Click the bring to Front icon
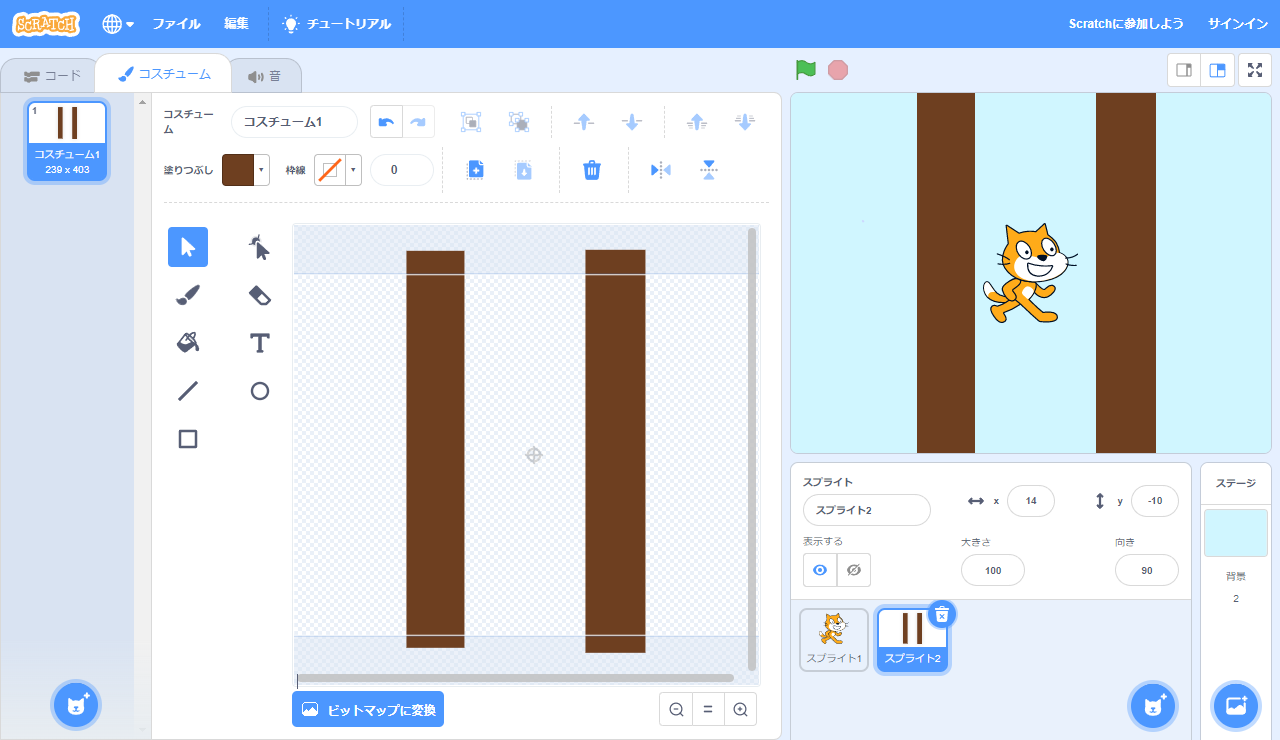 697,122
